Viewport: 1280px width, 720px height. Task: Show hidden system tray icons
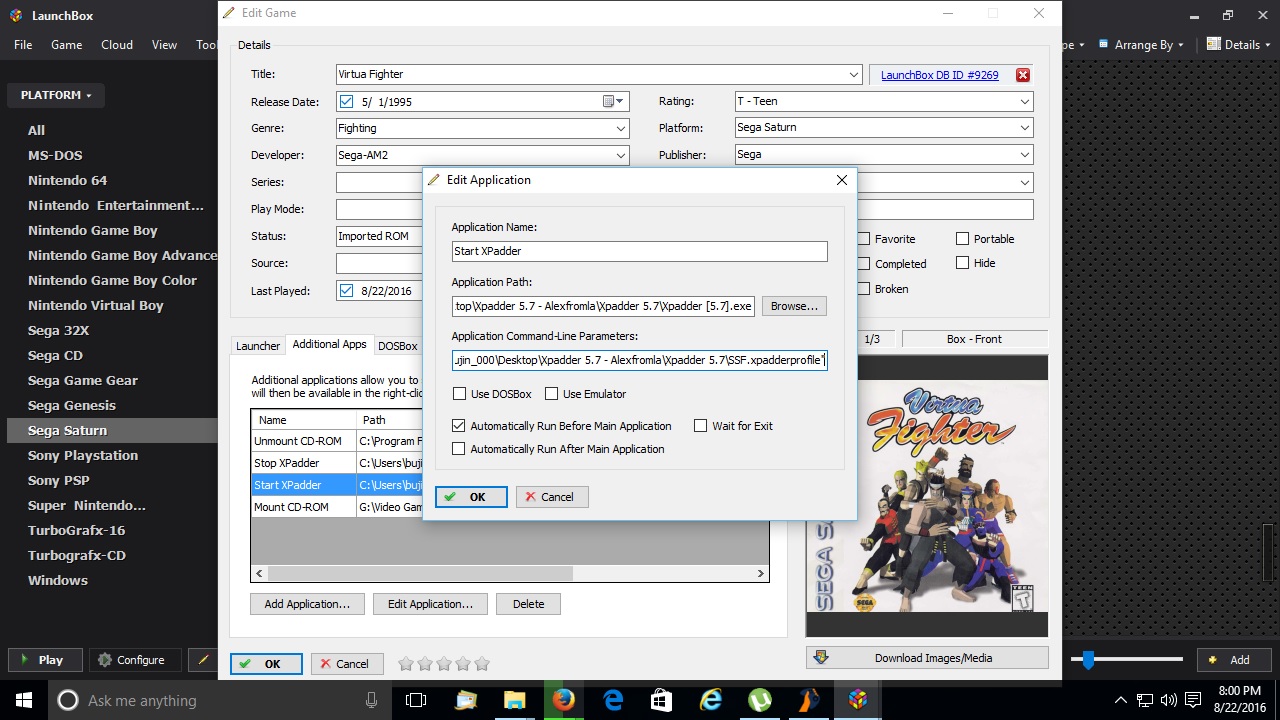click(1120, 700)
